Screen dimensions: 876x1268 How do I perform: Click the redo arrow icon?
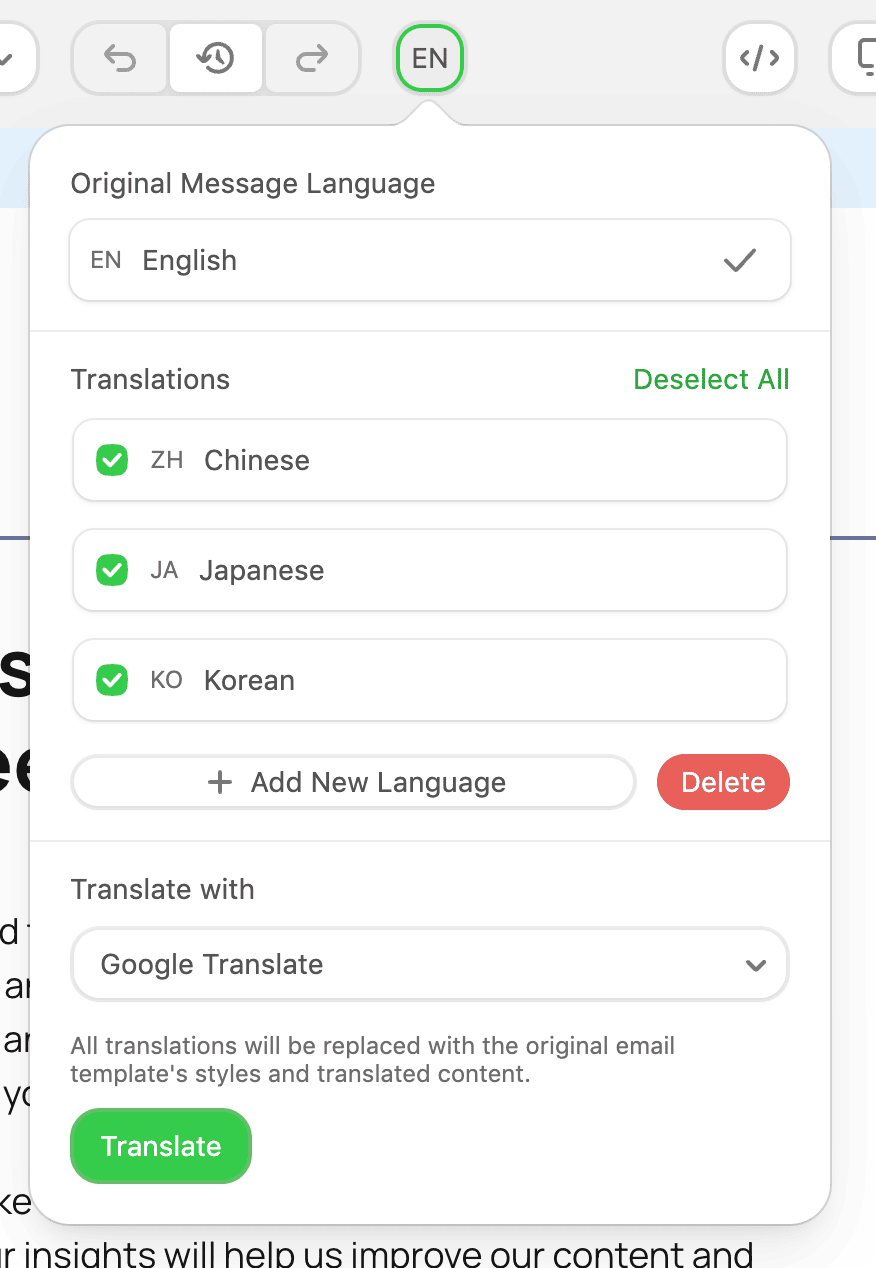(312, 59)
